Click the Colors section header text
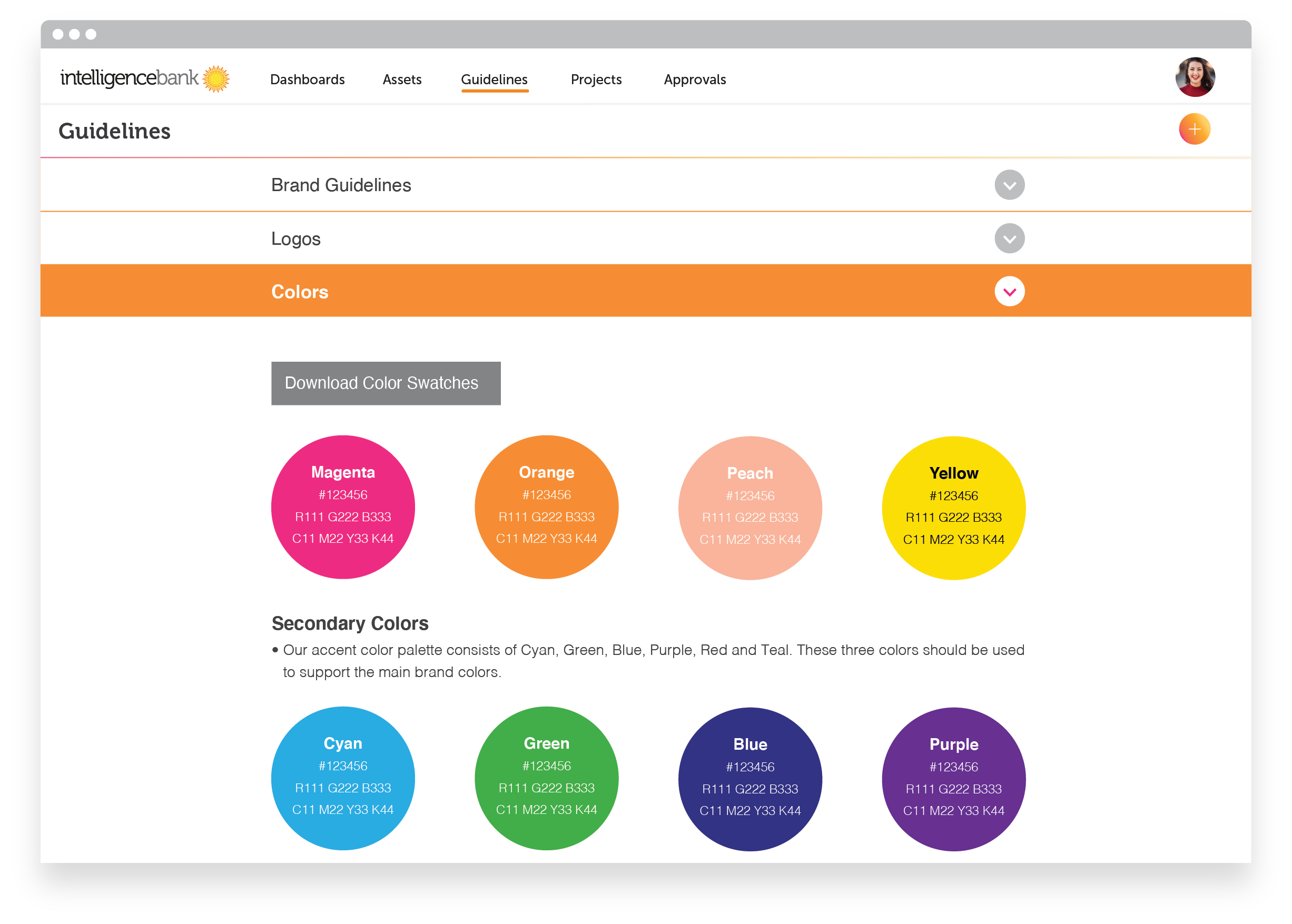The width and height of the screenshot is (1292, 924). coord(299,292)
